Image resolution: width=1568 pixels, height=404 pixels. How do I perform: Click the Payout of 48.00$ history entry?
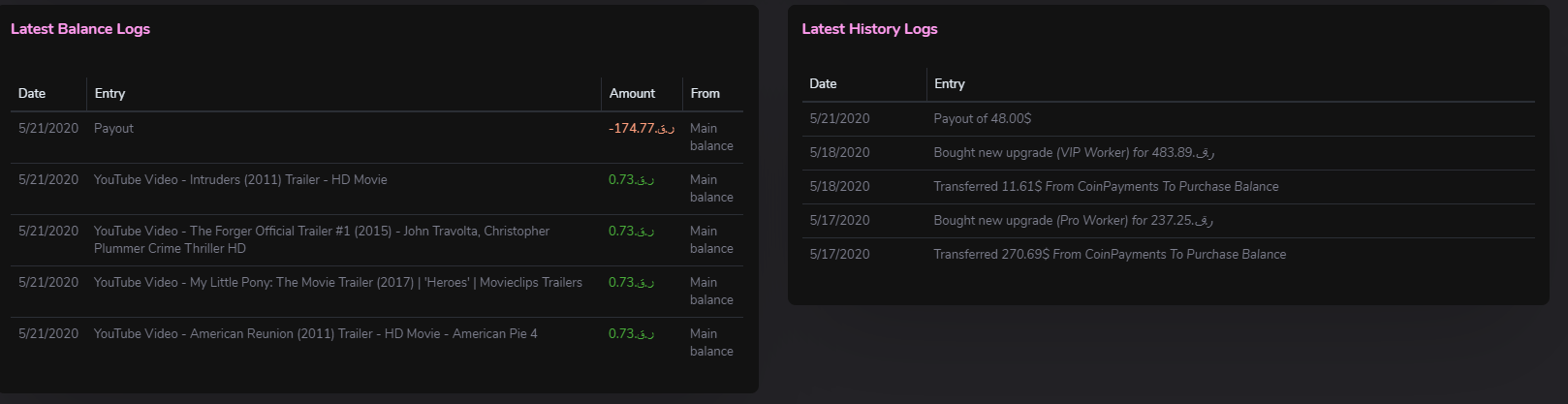coord(983,118)
